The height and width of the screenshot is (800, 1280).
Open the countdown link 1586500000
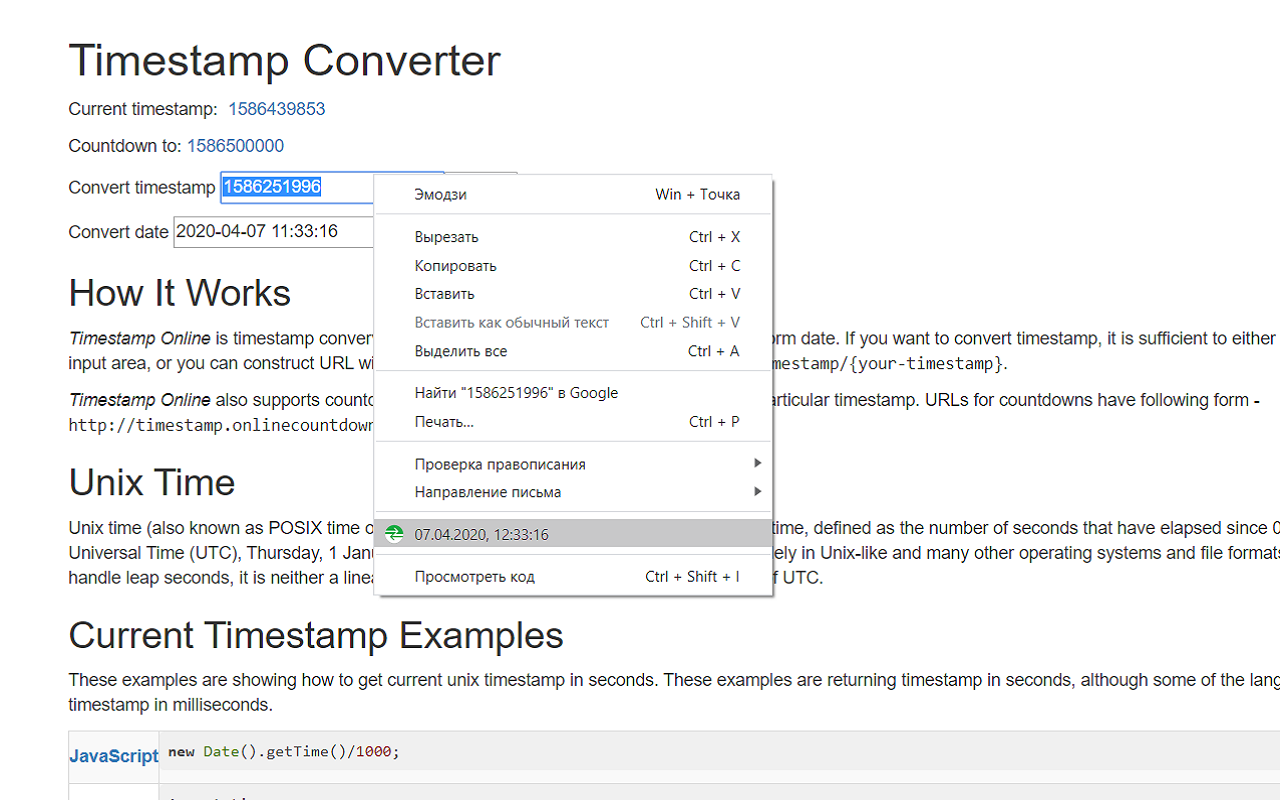coord(235,145)
